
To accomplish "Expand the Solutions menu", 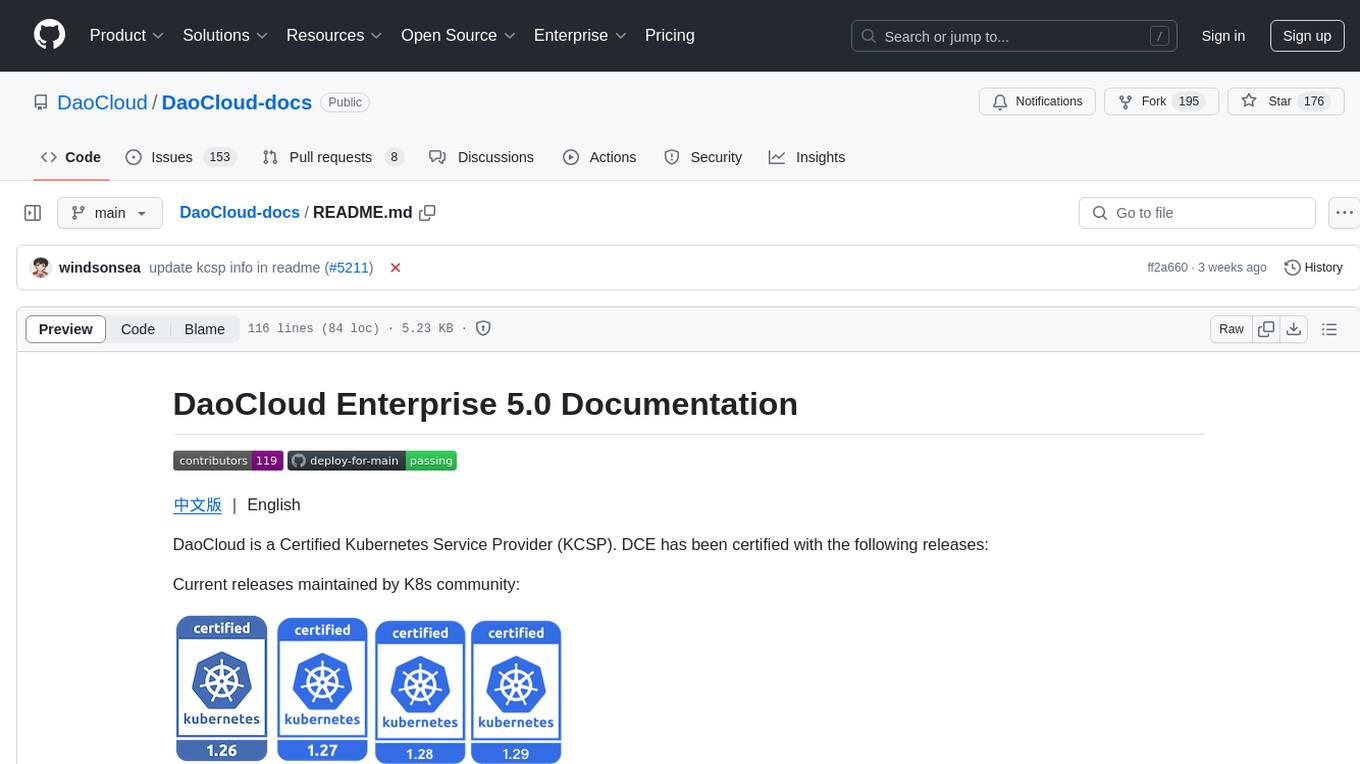I will click(x=225, y=35).
